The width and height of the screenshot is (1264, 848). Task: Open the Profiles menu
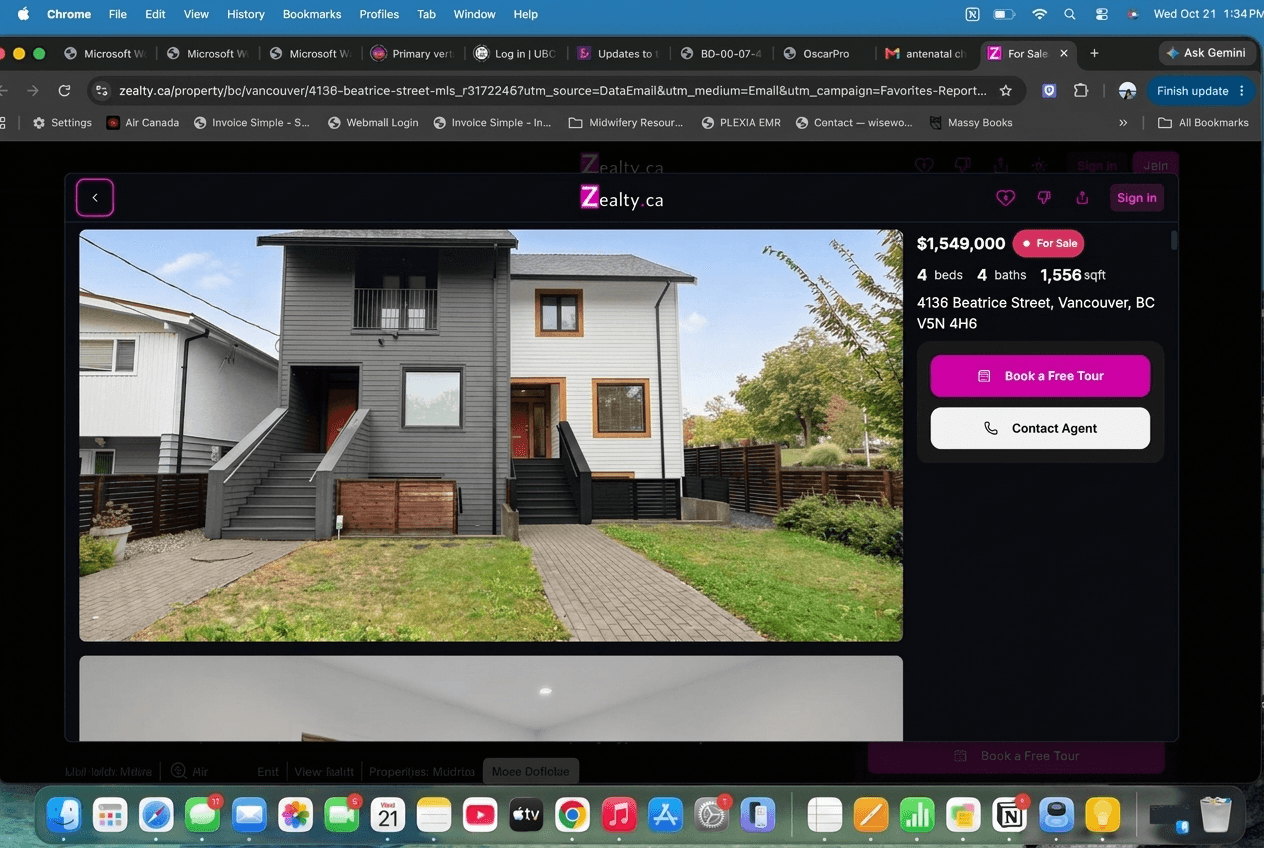click(379, 14)
